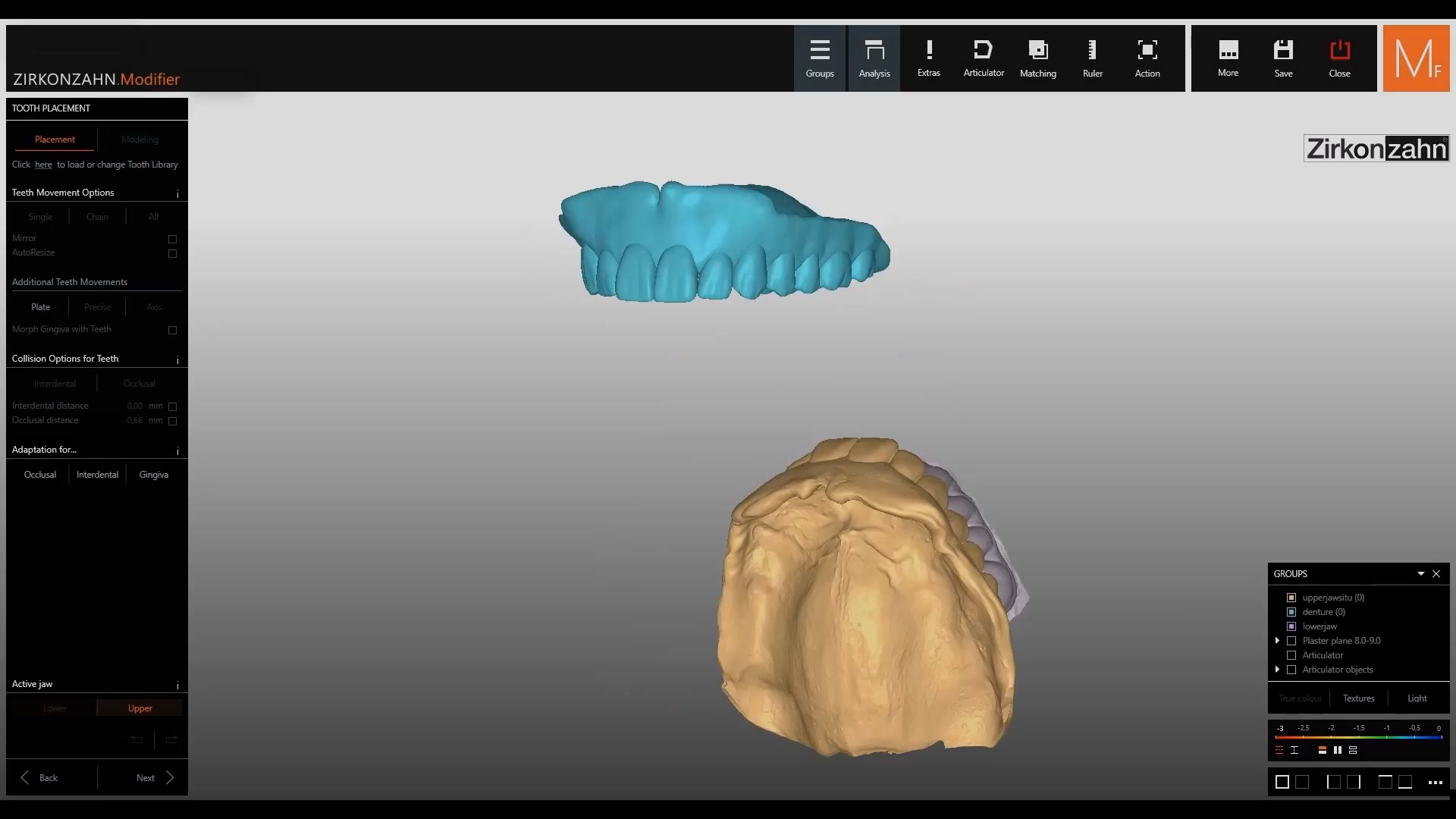
Task: Open the Groups toolbar menu
Action: click(820, 58)
